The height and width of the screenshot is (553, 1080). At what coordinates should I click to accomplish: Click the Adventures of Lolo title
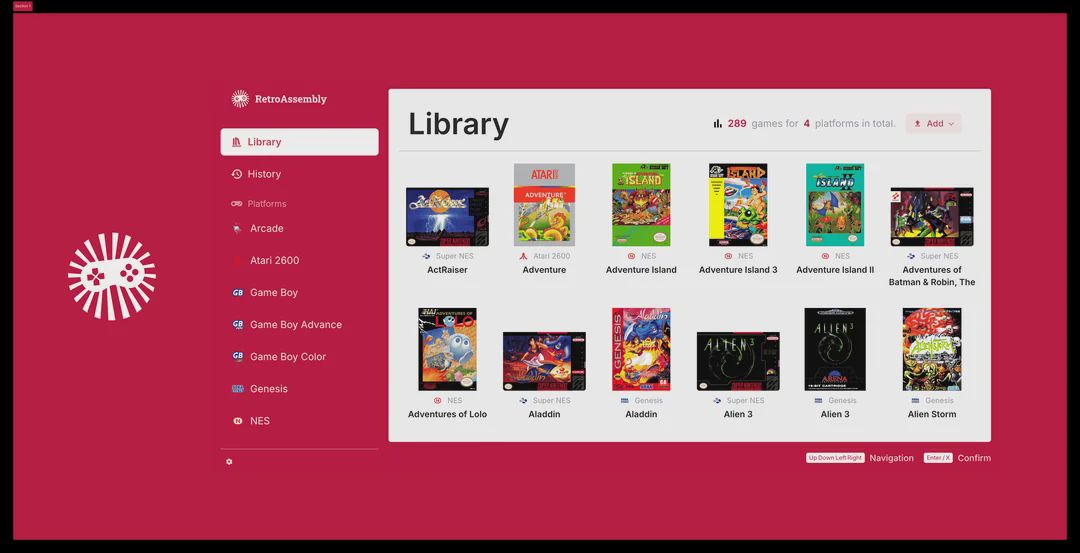point(447,415)
